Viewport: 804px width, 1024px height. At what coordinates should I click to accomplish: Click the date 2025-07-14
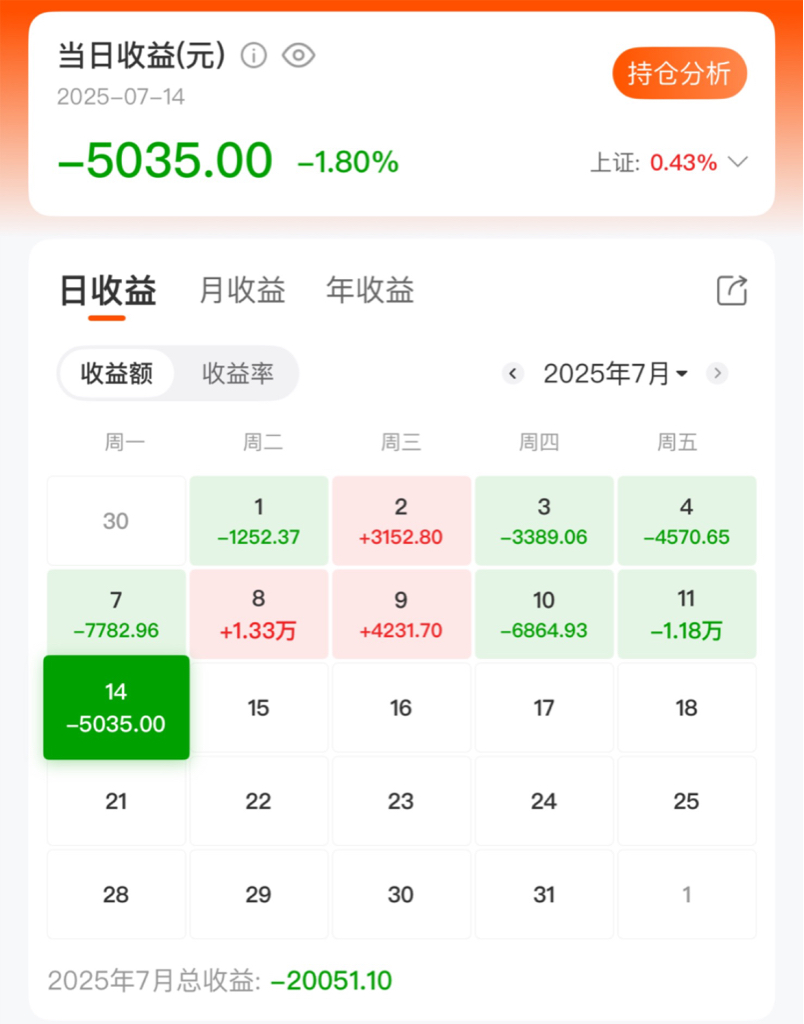[121, 97]
